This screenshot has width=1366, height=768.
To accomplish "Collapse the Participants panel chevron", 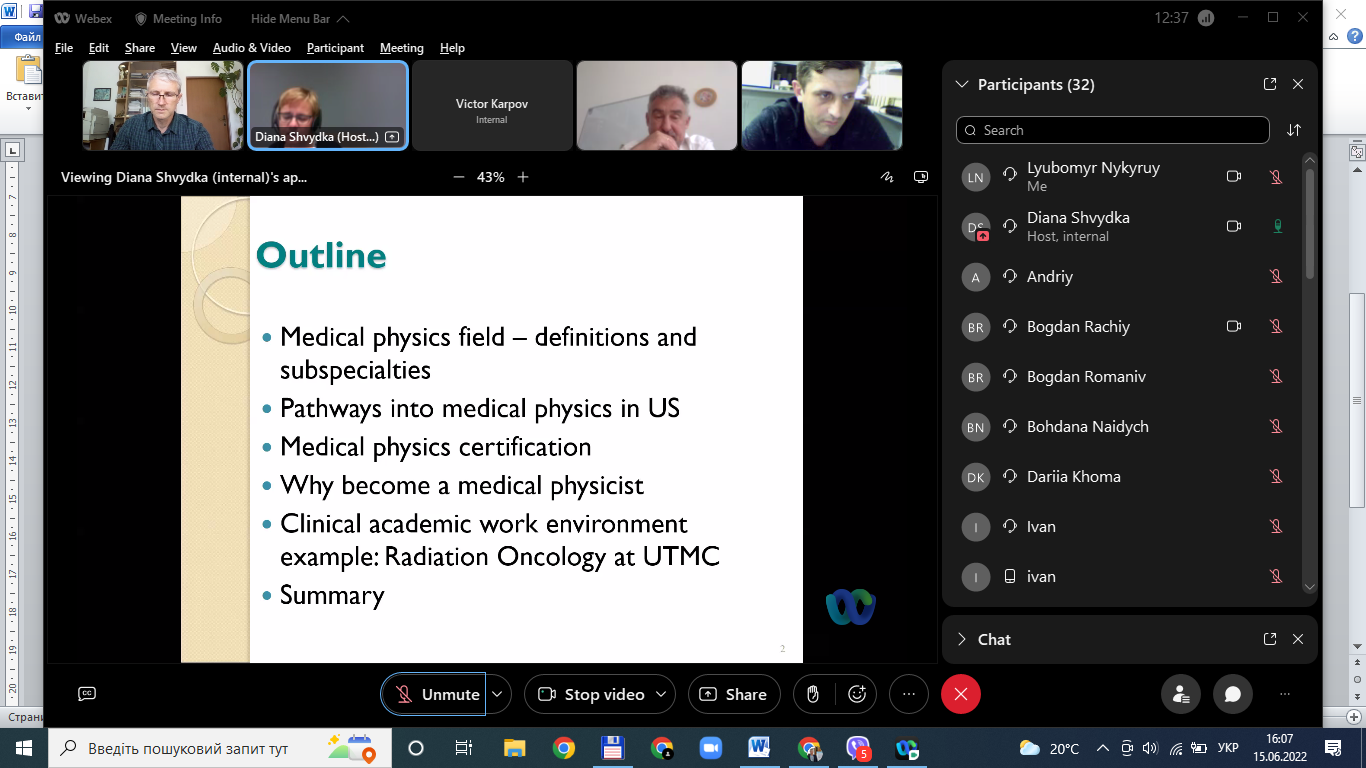I will (x=962, y=85).
